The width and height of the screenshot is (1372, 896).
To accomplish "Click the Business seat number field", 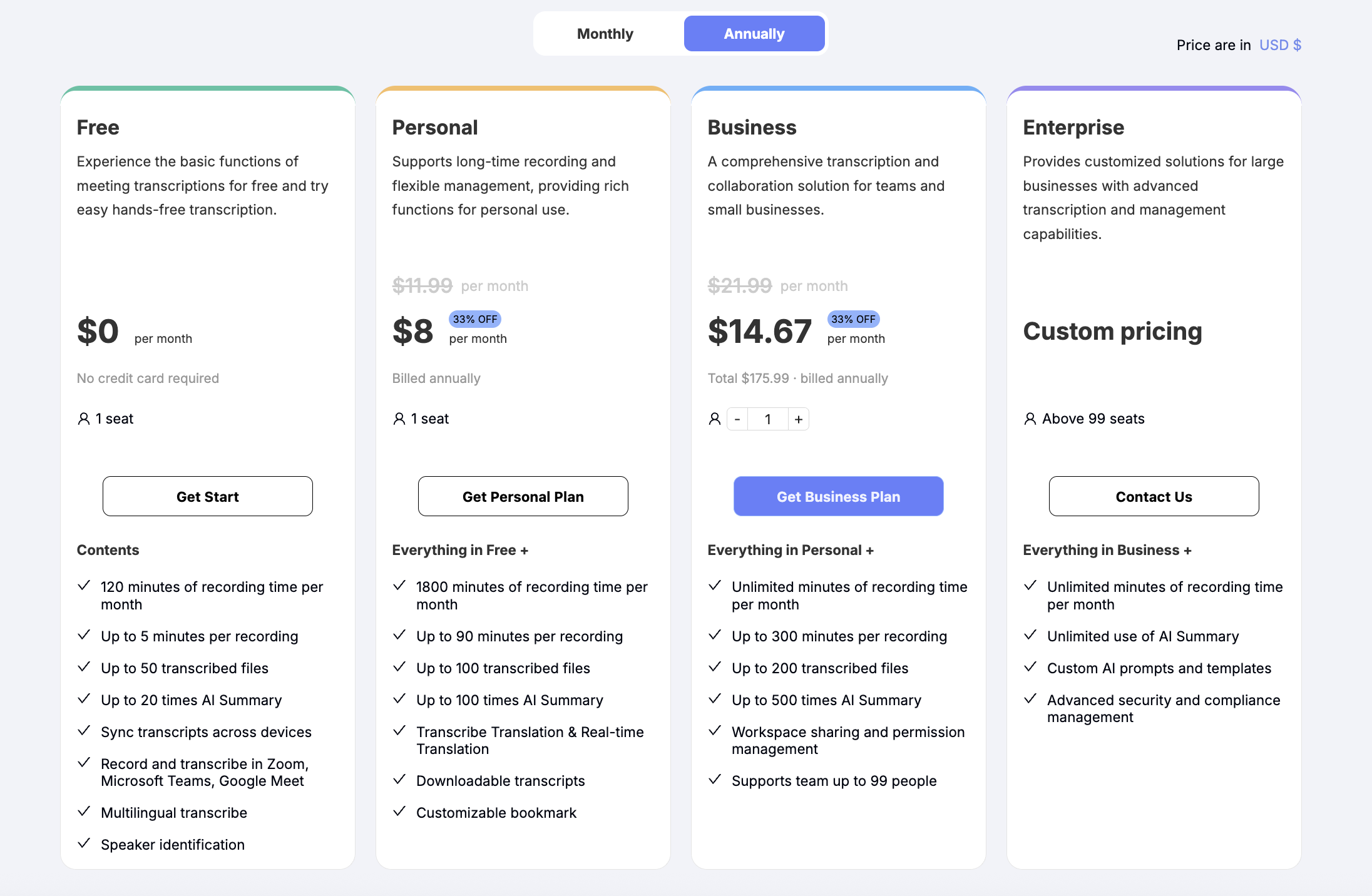I will point(768,419).
